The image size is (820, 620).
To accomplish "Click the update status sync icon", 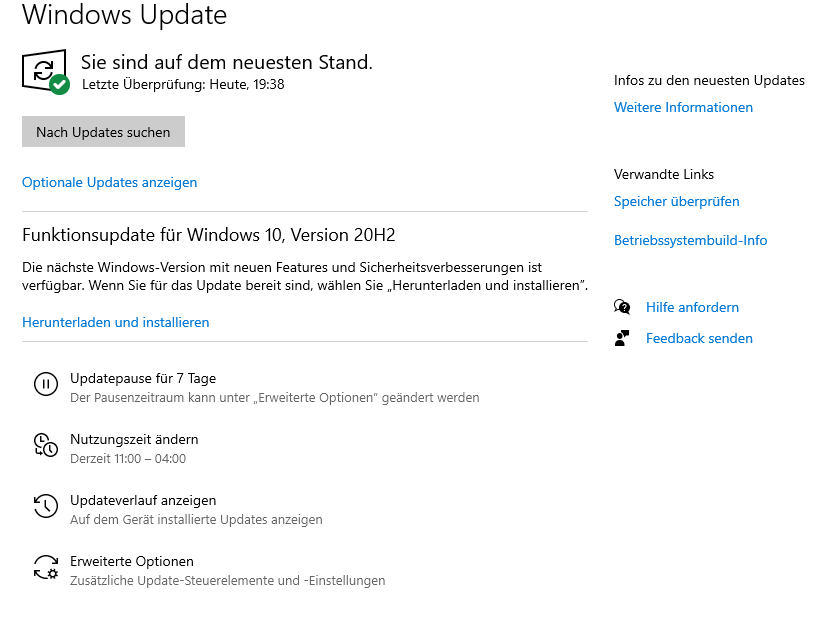I will click(45, 72).
